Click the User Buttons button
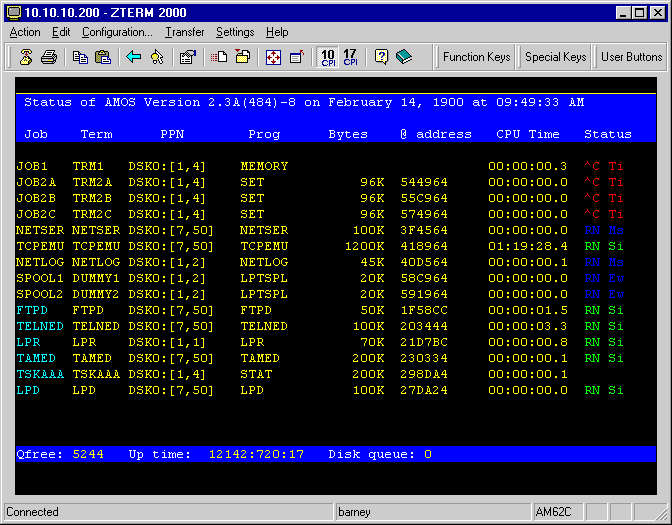The height and width of the screenshot is (525, 672). click(631, 57)
